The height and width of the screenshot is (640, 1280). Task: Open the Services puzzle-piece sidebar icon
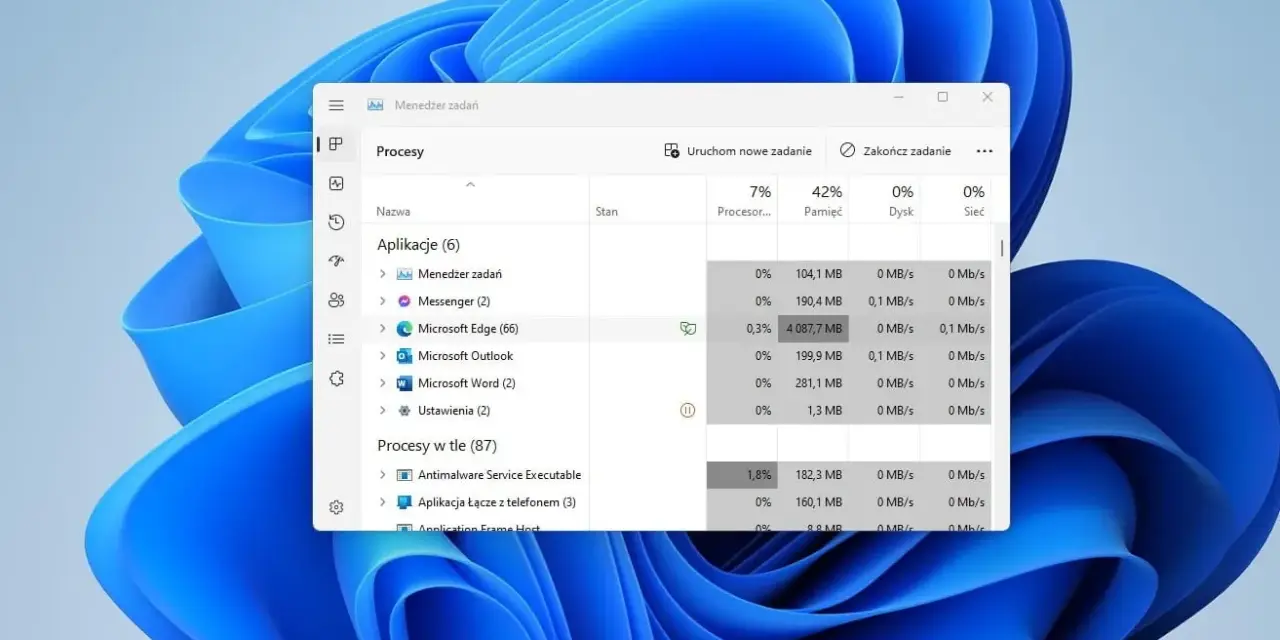point(336,378)
